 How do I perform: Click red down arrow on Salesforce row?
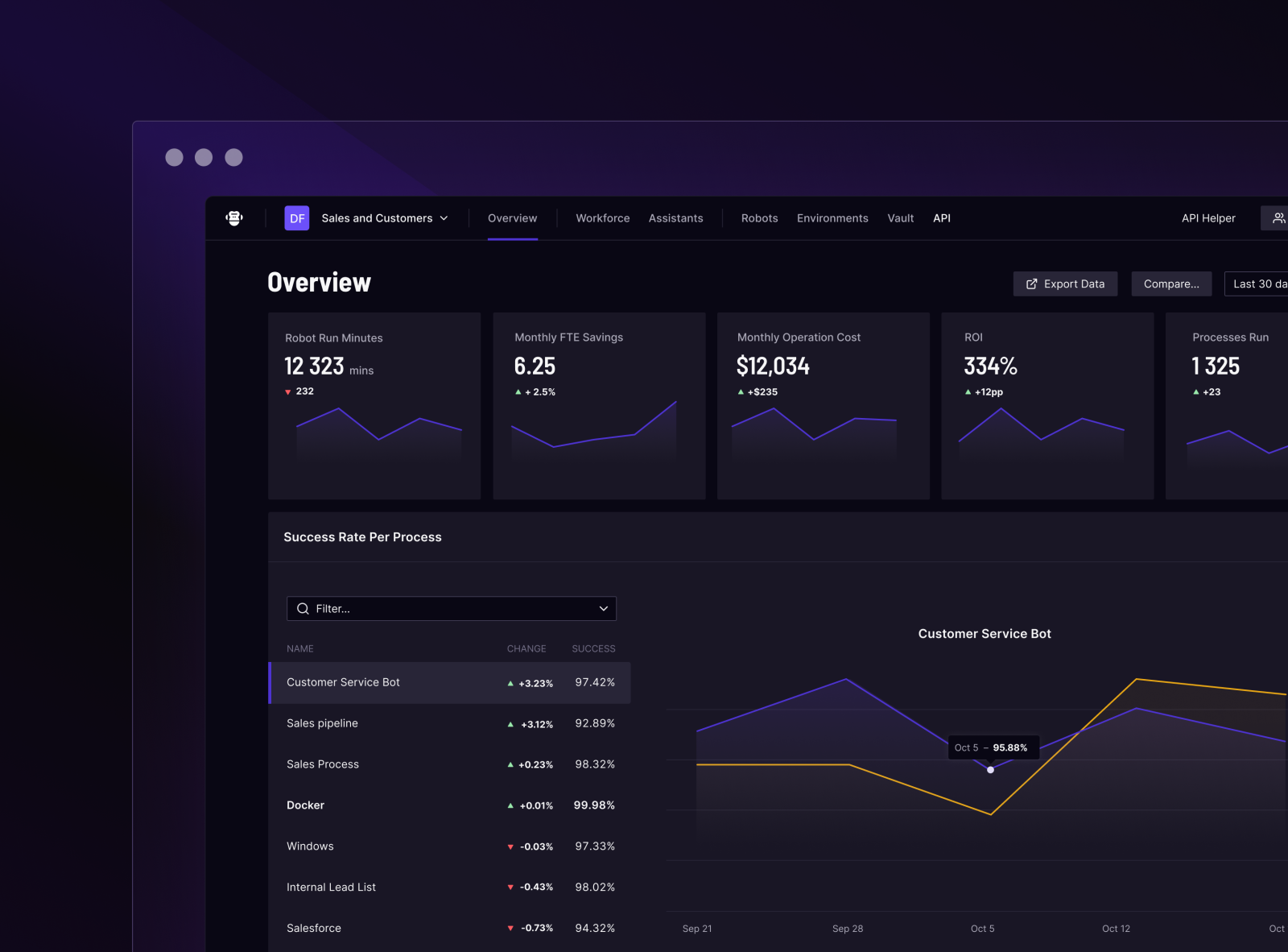click(x=510, y=929)
